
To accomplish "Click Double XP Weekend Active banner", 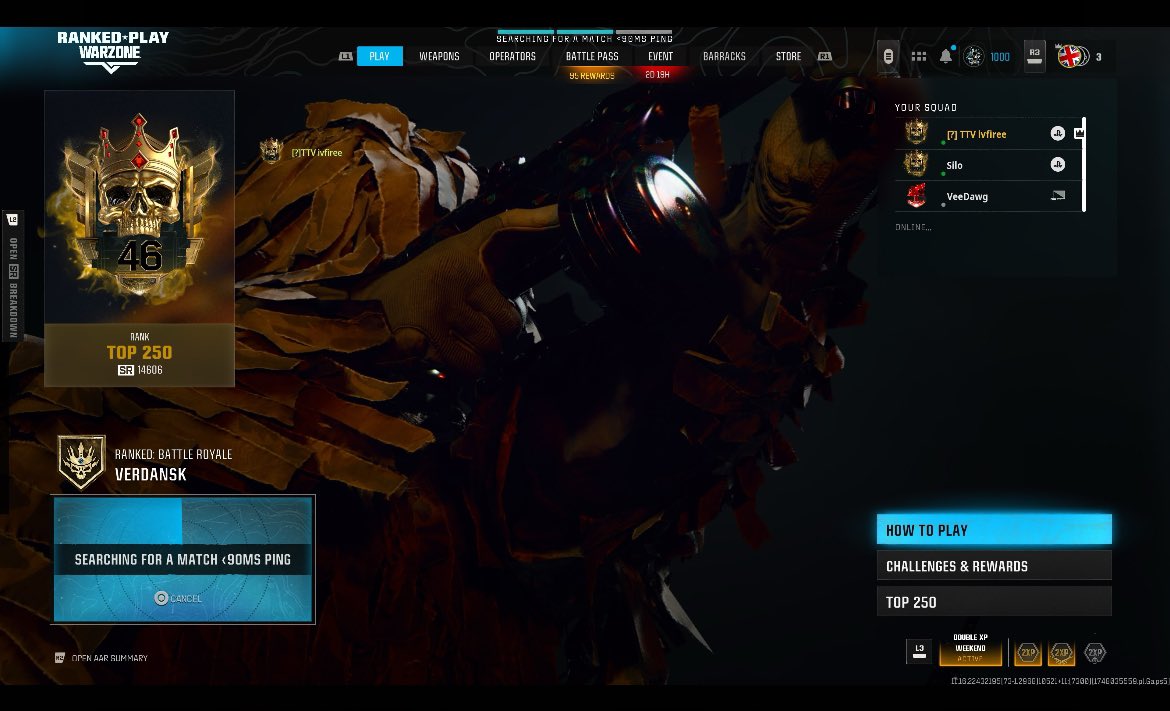I will (970, 648).
